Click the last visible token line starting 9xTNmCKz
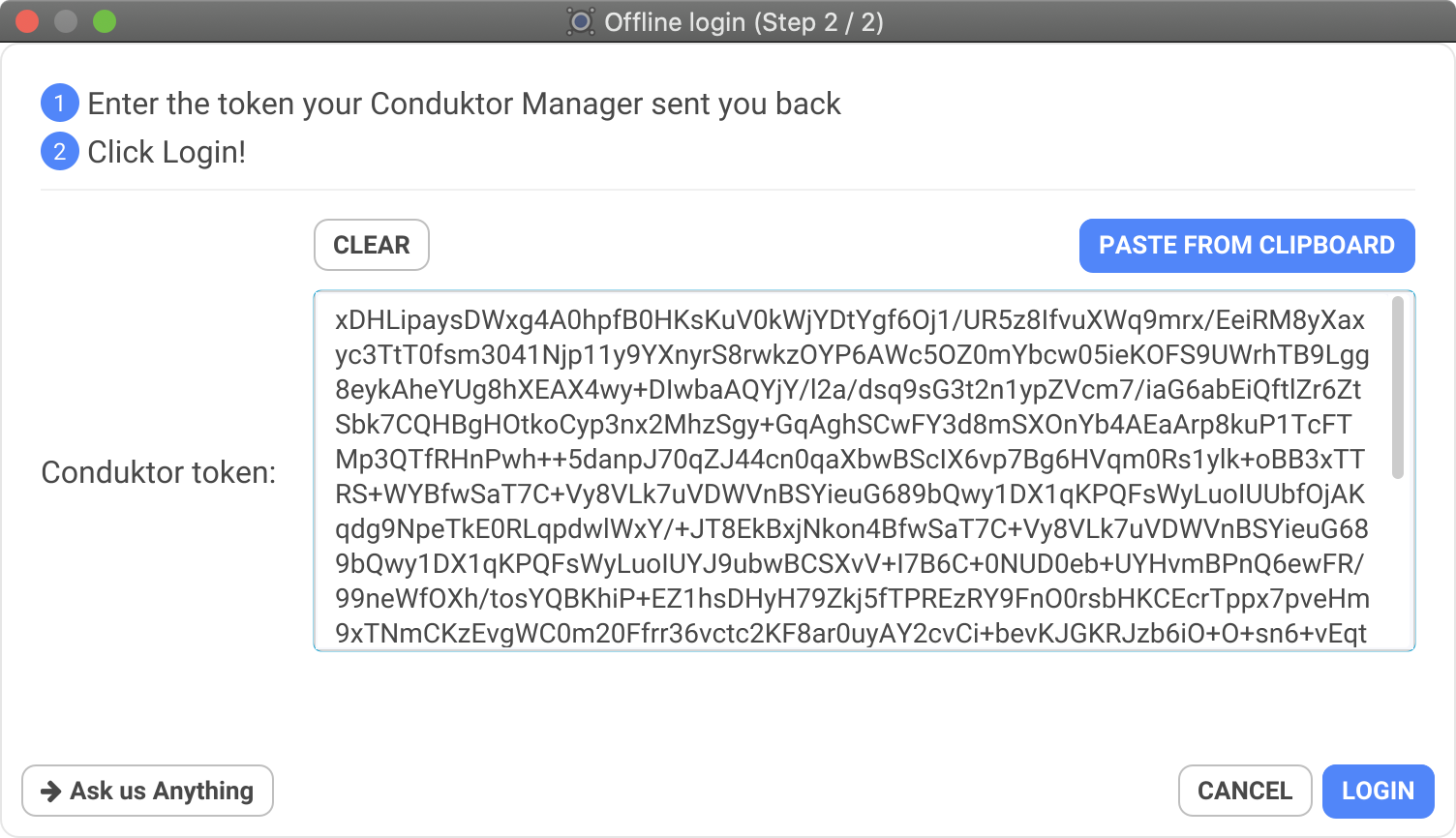 point(851,634)
